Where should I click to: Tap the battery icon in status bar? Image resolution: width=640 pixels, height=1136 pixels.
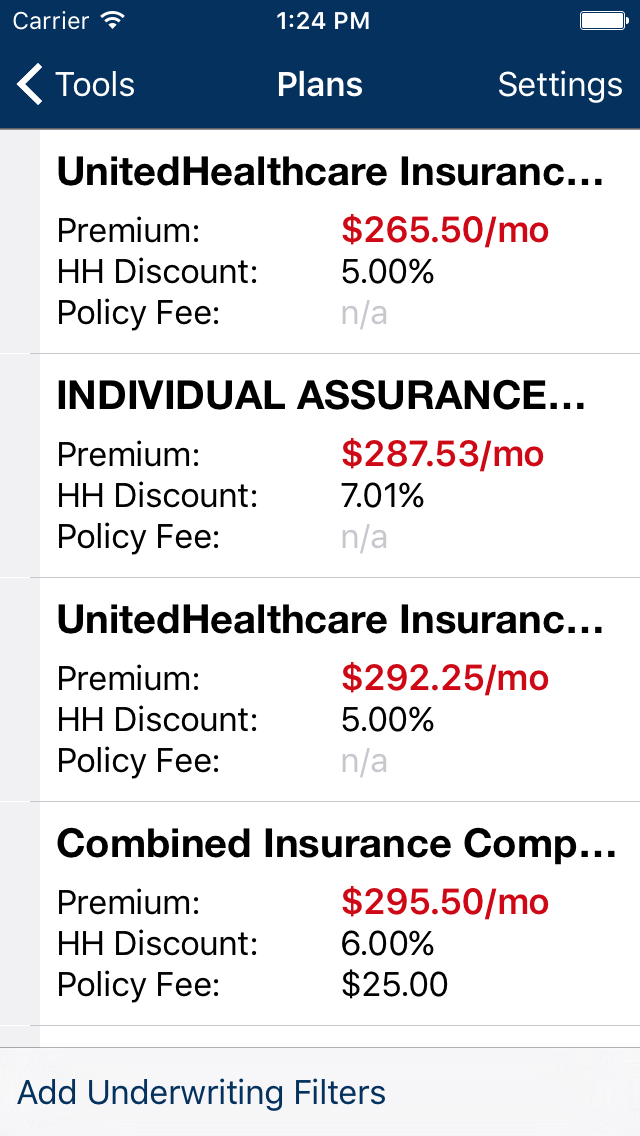(603, 20)
